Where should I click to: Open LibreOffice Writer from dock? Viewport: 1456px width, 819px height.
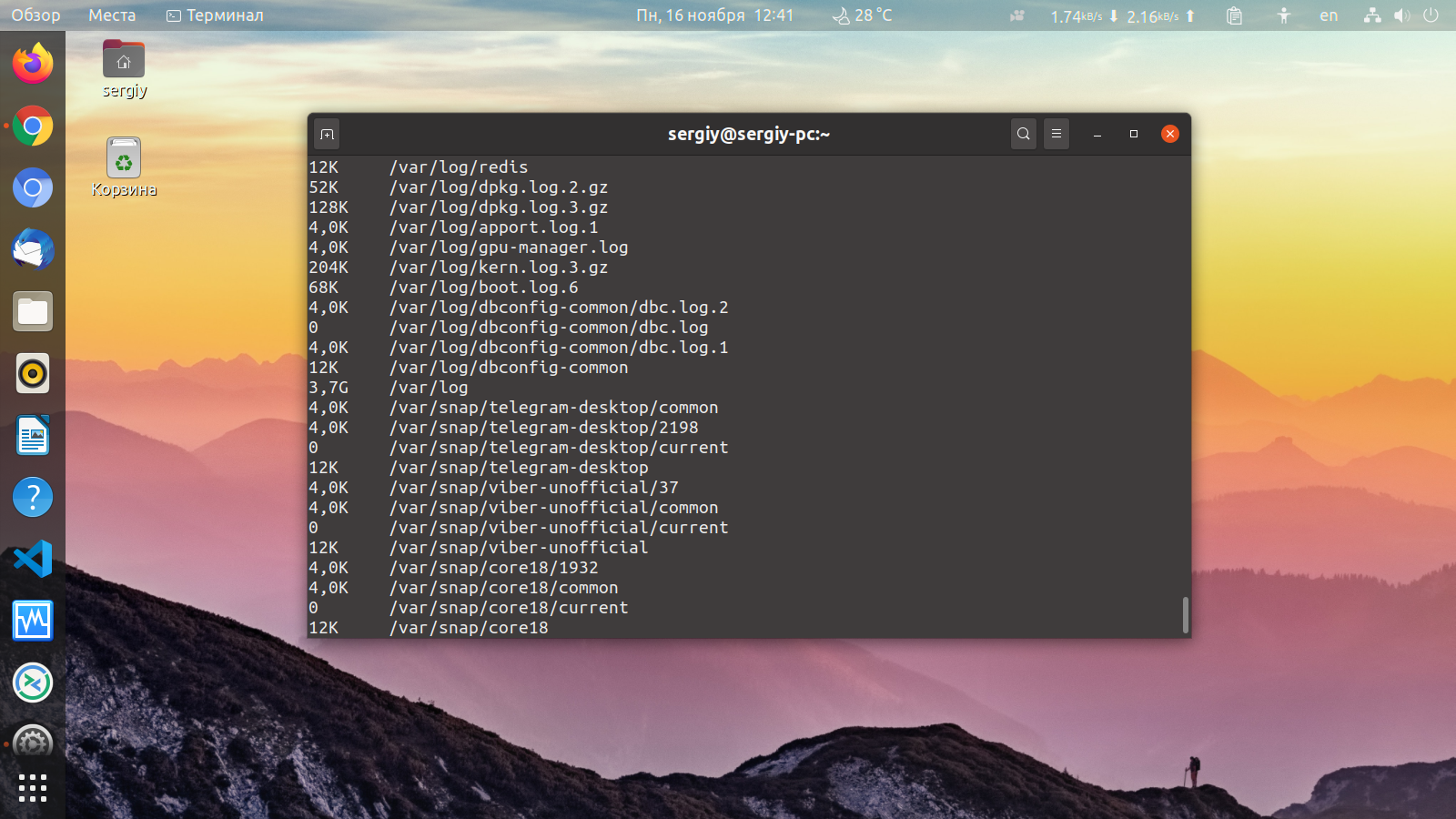click(33, 435)
